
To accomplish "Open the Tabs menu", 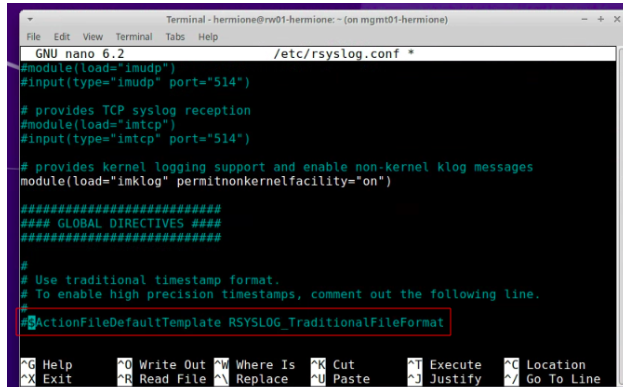I will [175, 37].
